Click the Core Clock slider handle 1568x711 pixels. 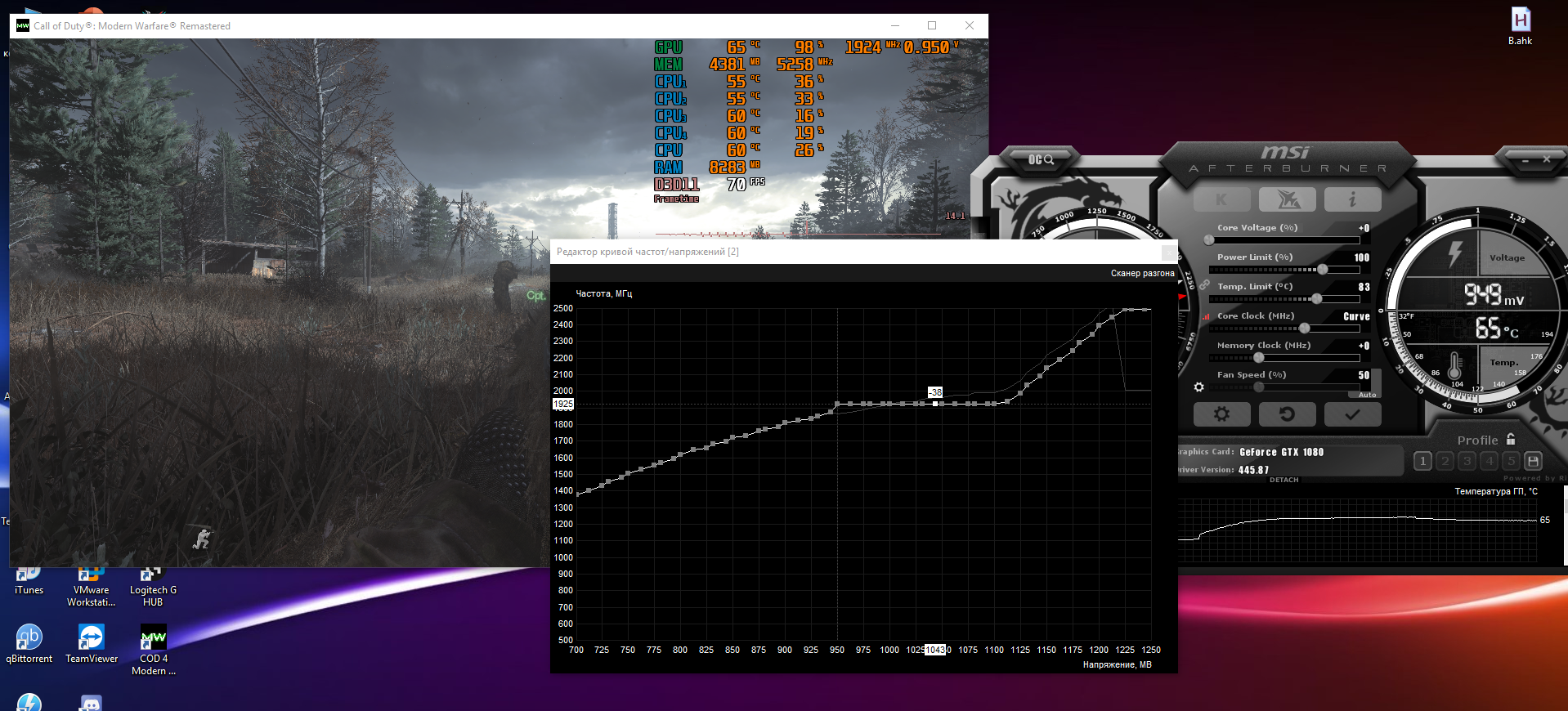(x=1305, y=329)
